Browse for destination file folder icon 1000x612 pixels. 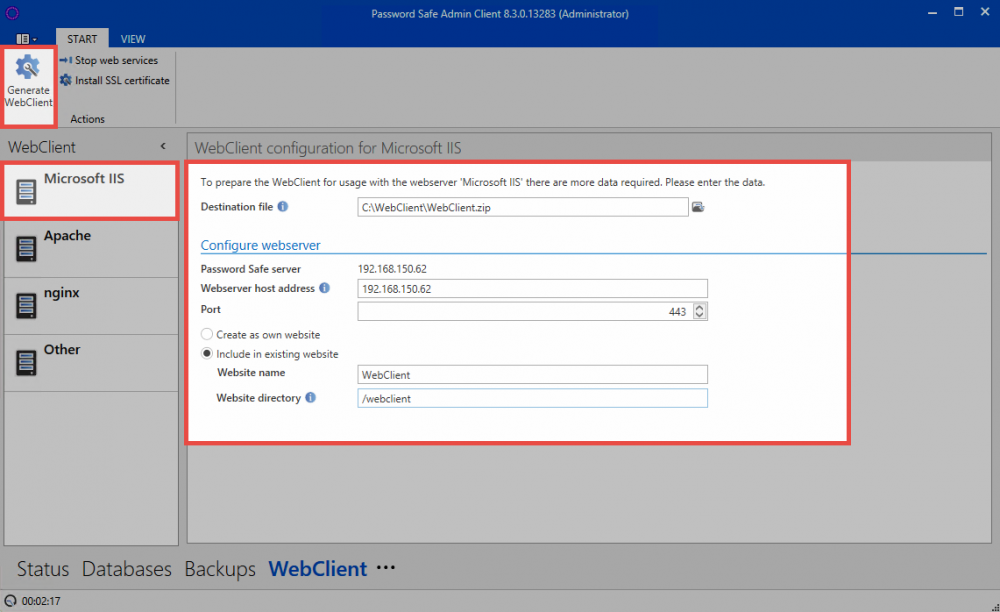pos(699,207)
